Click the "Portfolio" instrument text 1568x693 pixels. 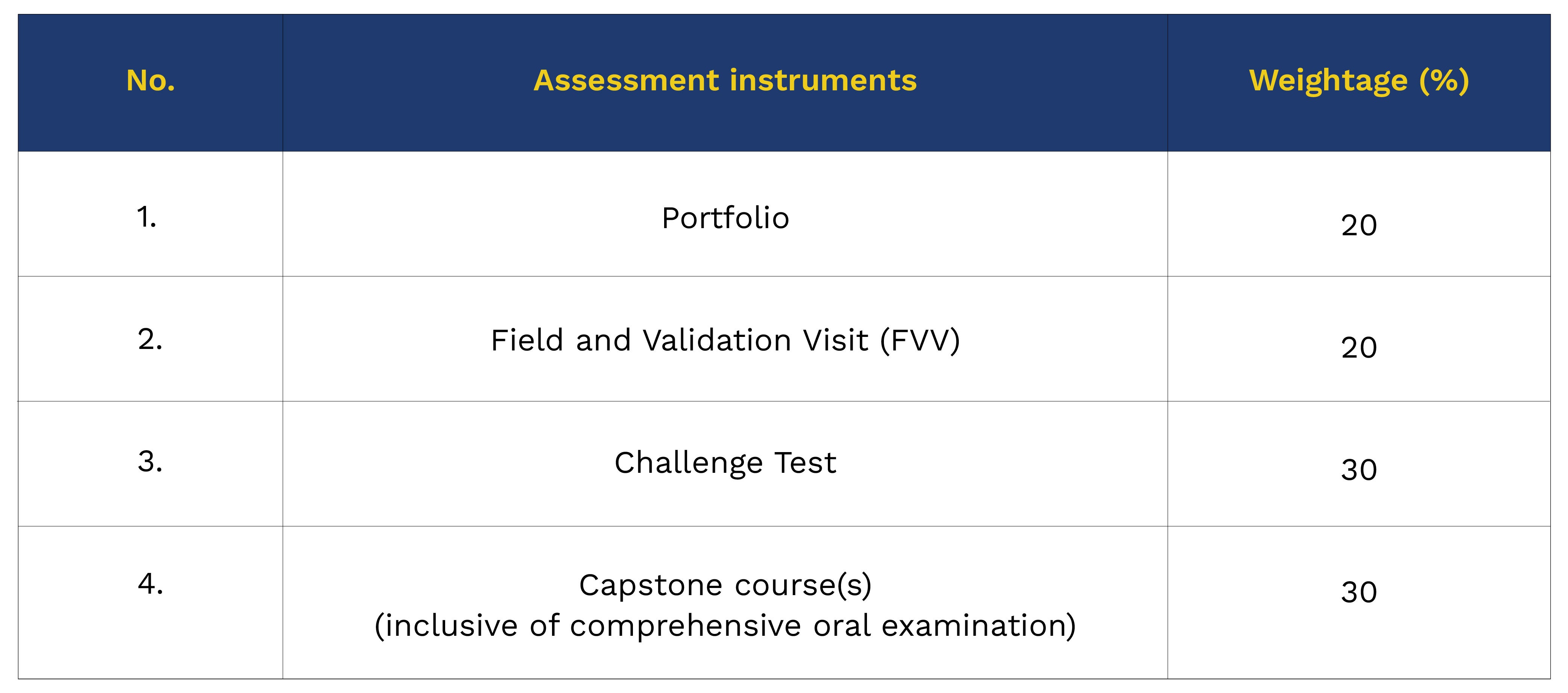point(725,219)
